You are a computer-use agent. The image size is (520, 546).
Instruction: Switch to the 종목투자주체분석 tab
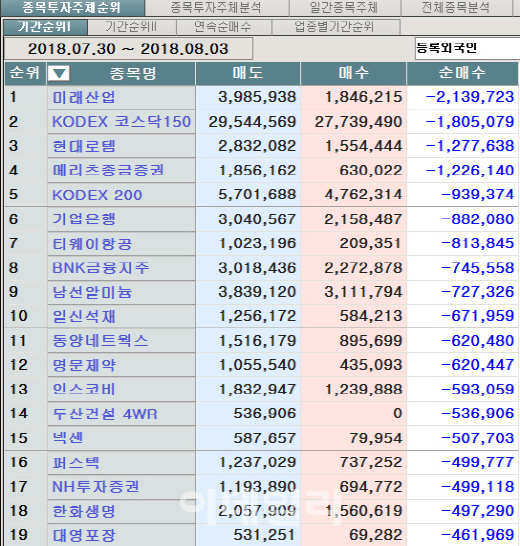point(217,8)
